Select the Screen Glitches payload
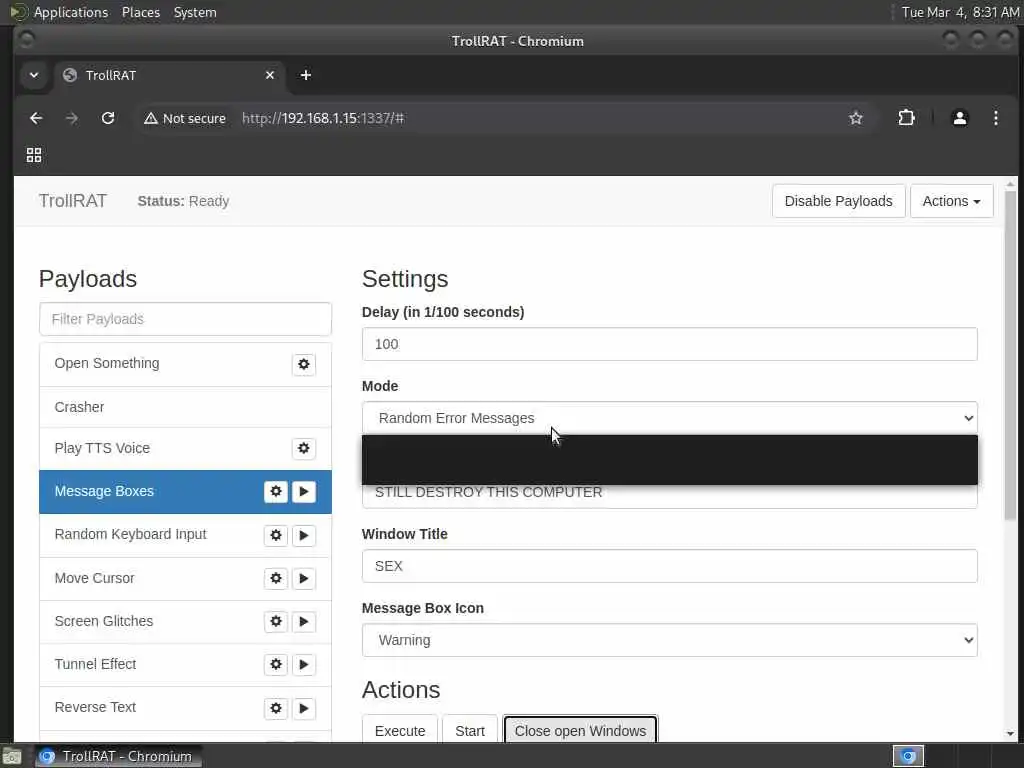Image resolution: width=1024 pixels, height=768 pixels. point(185,622)
